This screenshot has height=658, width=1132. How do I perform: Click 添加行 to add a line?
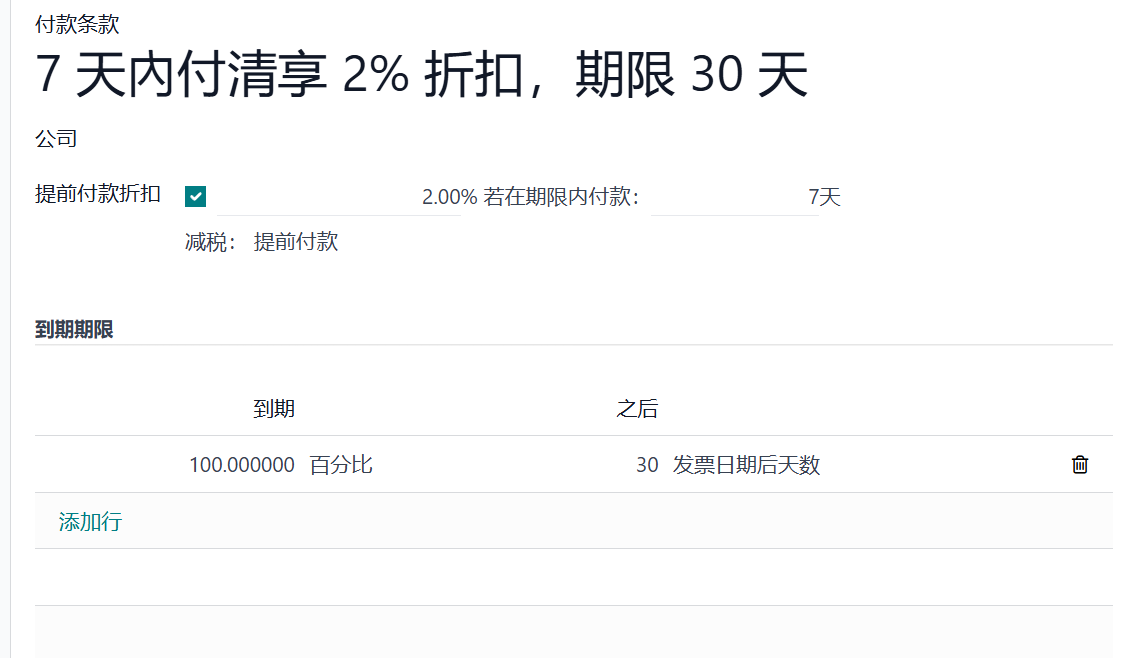coord(90,521)
